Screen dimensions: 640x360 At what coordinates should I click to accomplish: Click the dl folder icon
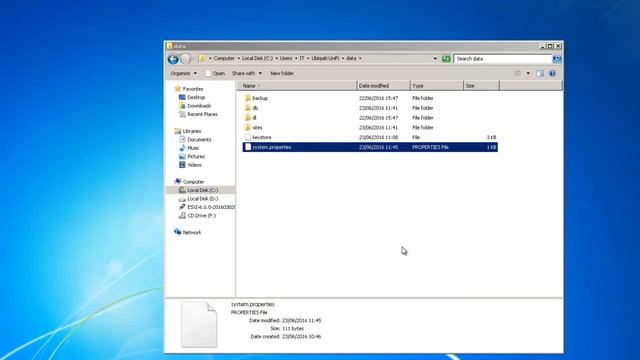(x=247, y=118)
